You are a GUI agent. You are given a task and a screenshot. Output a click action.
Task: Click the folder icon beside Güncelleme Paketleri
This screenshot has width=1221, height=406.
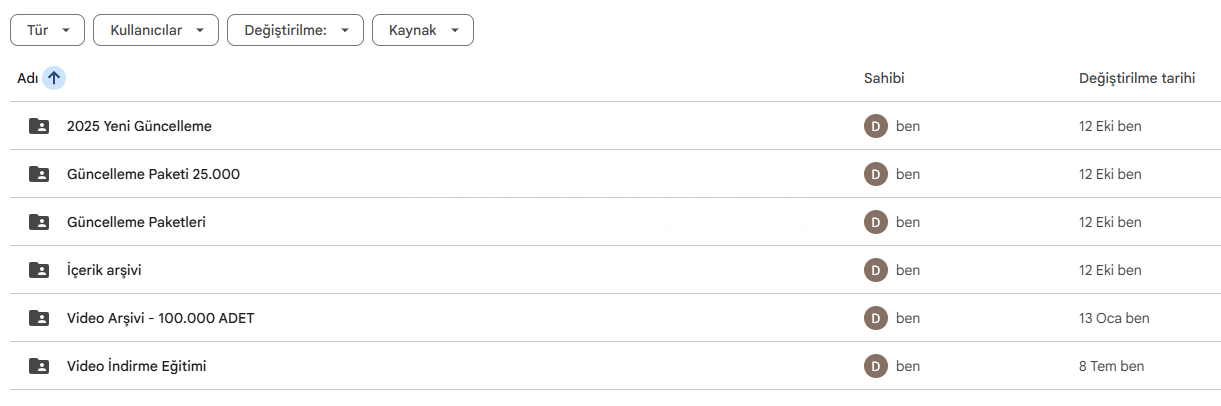point(39,222)
